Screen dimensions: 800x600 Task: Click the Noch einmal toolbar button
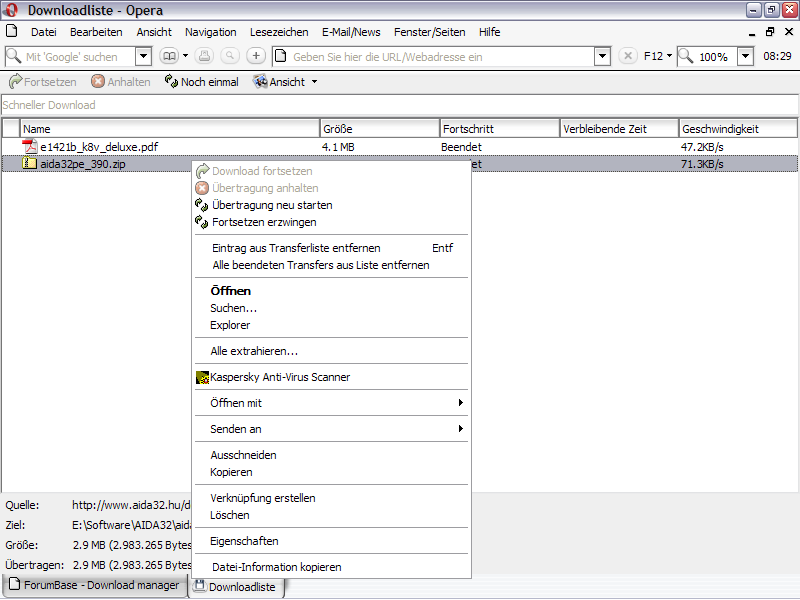202,82
